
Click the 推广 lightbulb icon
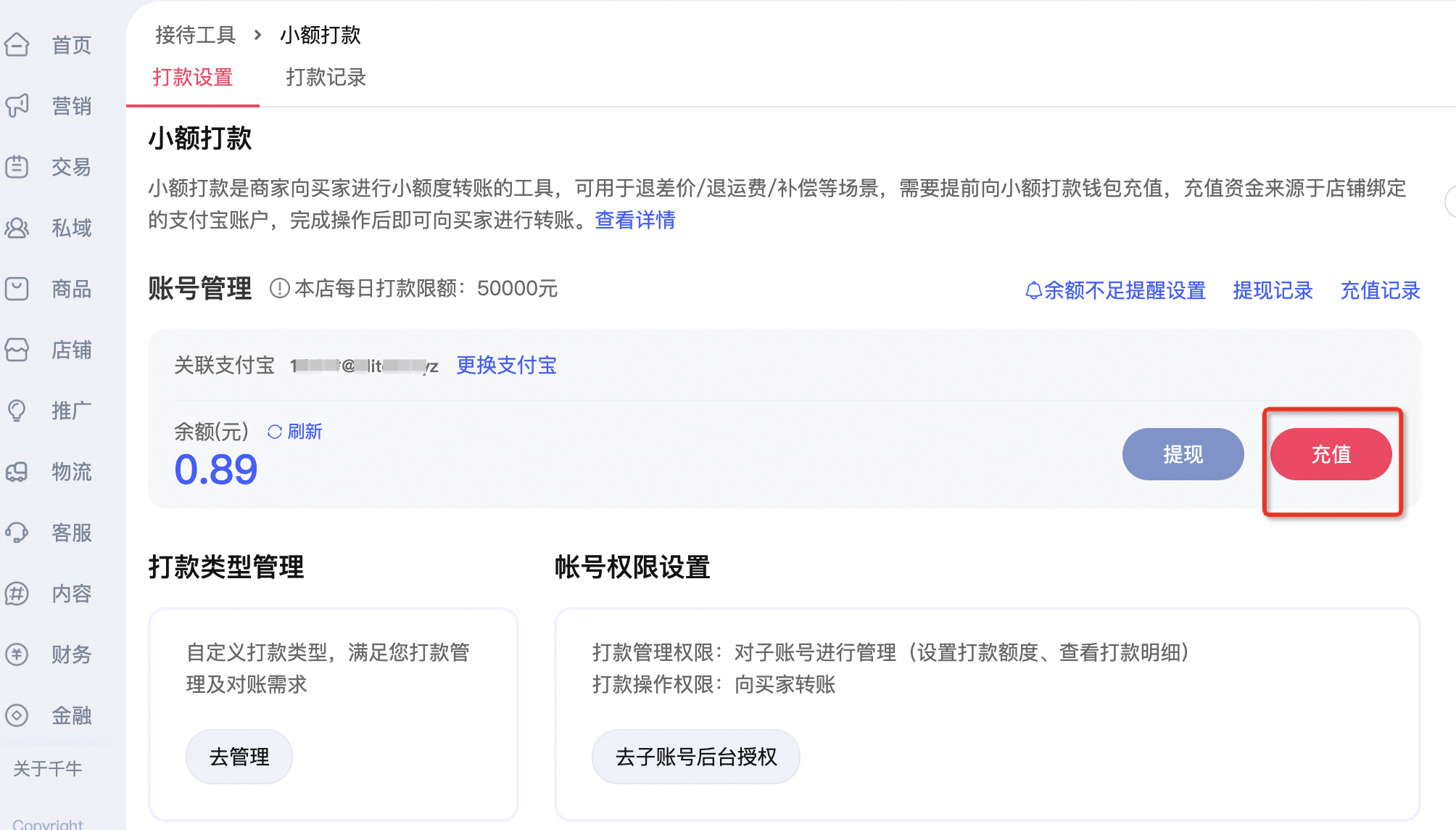point(17,411)
